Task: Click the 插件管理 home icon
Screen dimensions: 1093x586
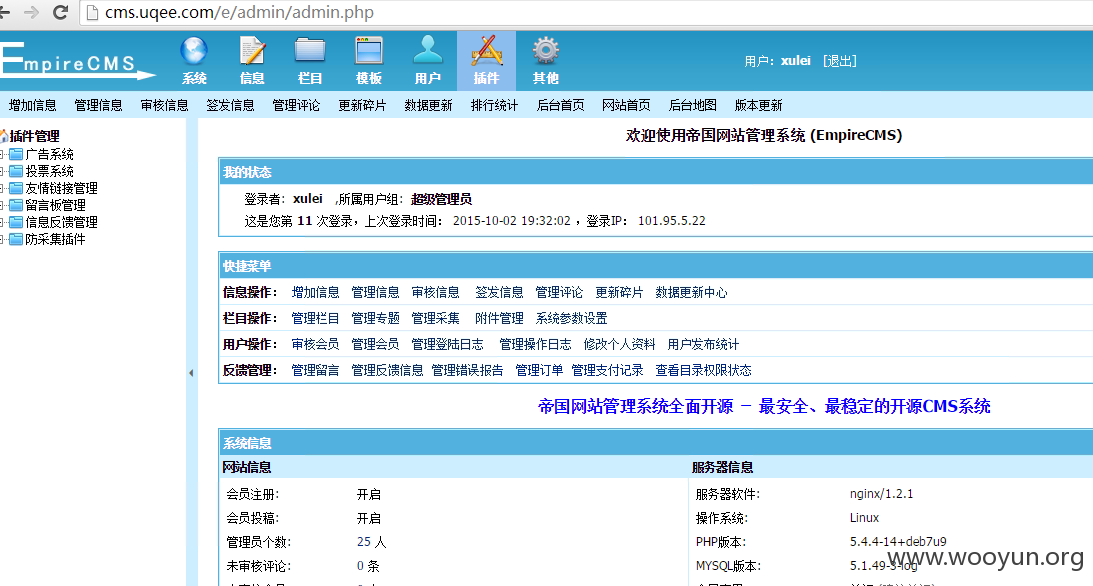Action: click(3, 136)
